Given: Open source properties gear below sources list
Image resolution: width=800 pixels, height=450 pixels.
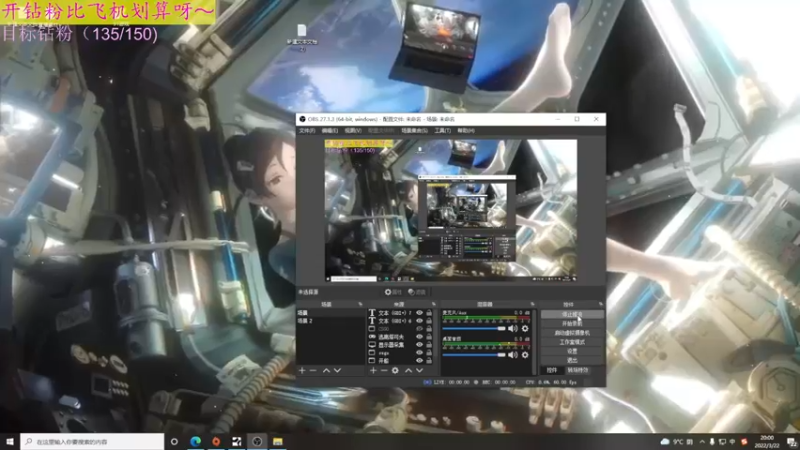Looking at the screenshot, I should coord(395,370).
